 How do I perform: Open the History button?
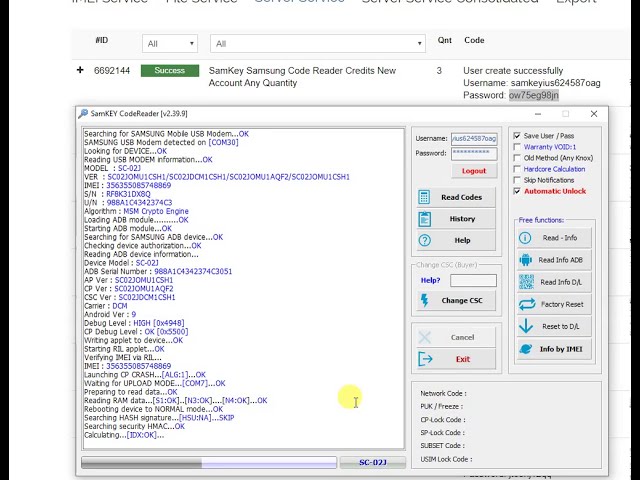coord(456,219)
